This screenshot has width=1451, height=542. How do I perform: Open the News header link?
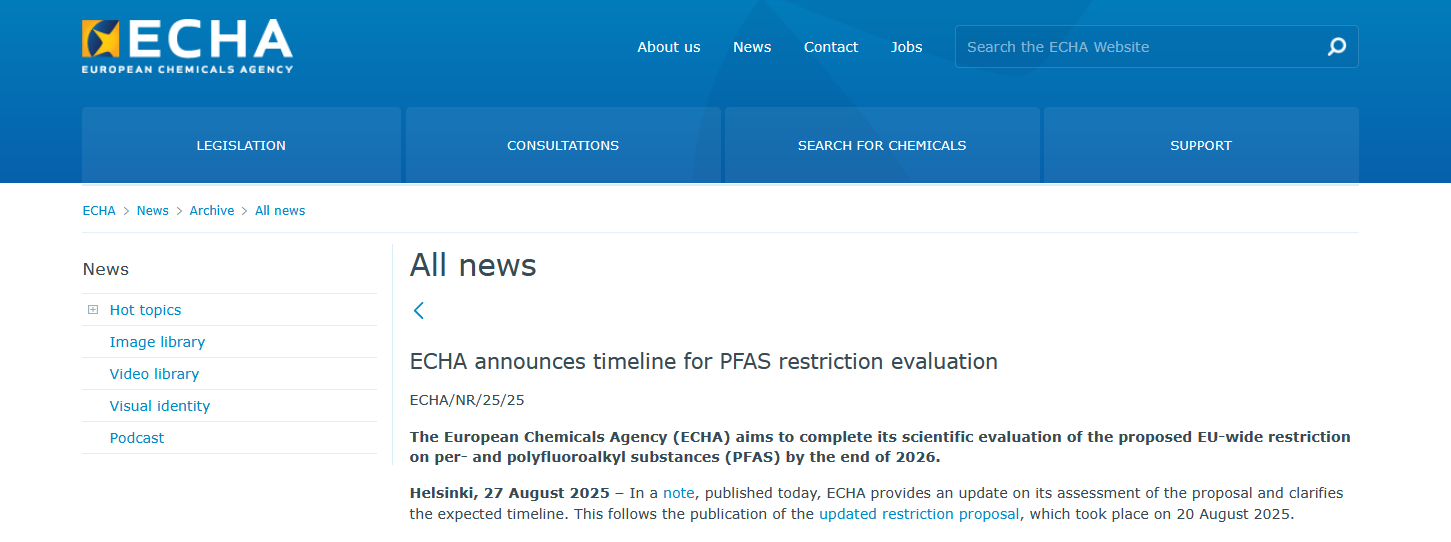coord(752,47)
